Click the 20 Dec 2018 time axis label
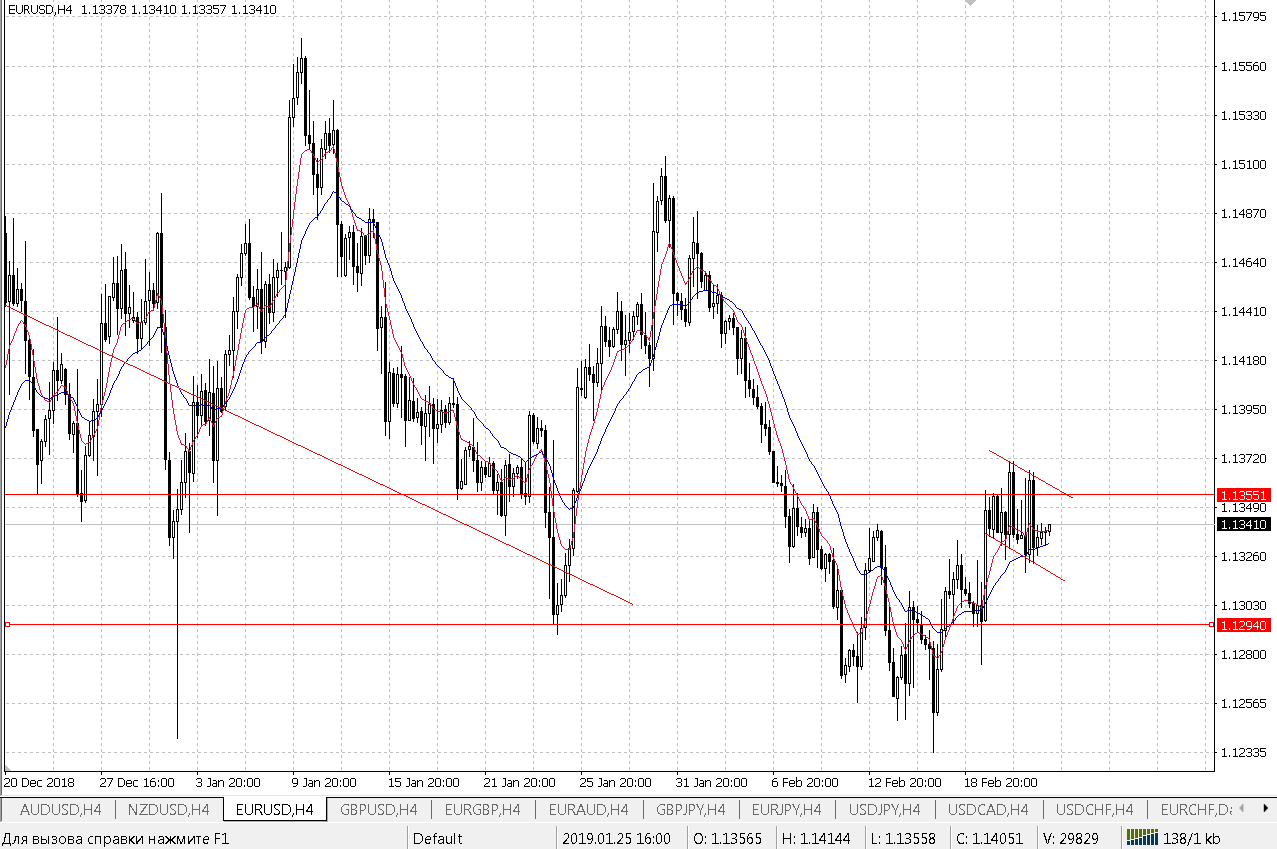The width and height of the screenshot is (1277, 849). [38, 782]
